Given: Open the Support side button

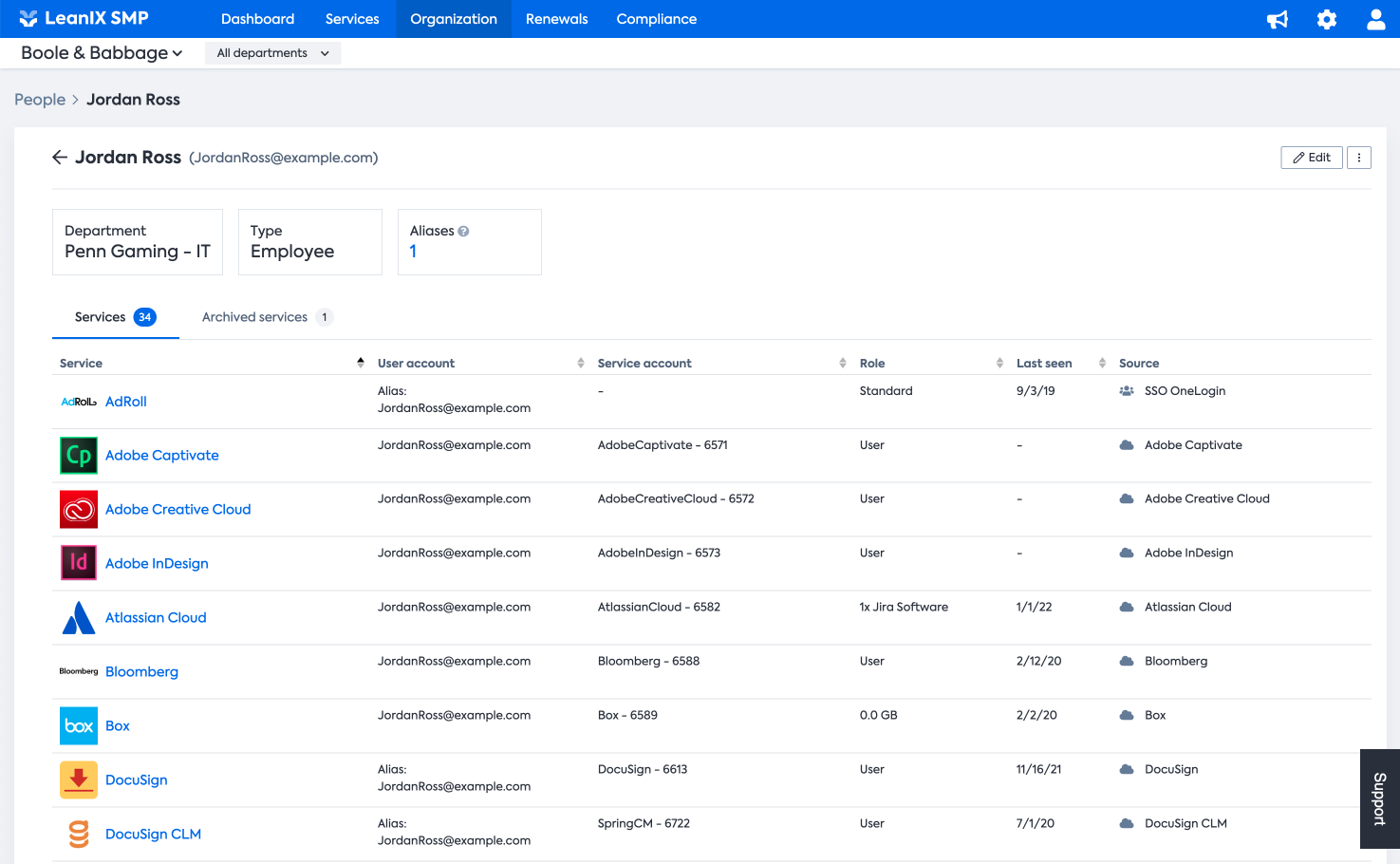Looking at the screenshot, I should click(x=1380, y=798).
